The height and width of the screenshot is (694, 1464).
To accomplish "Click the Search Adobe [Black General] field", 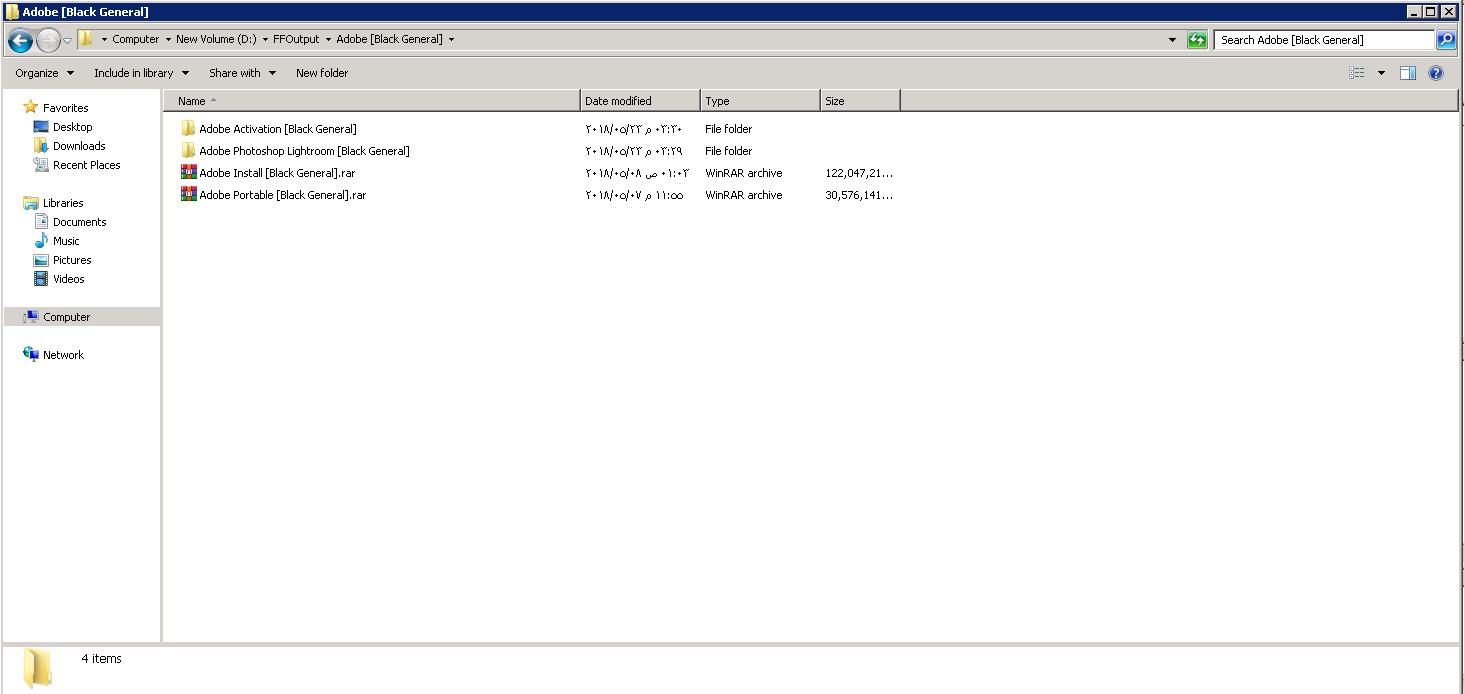I will point(1322,40).
